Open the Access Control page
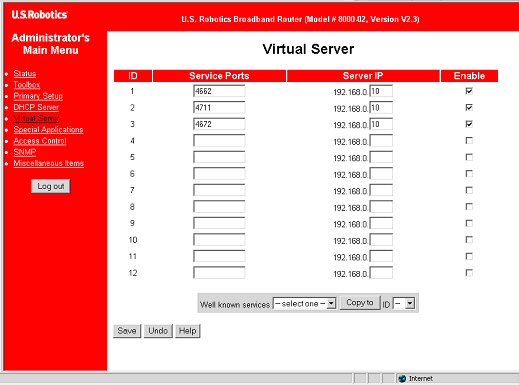The width and height of the screenshot is (519, 386). tap(40, 141)
